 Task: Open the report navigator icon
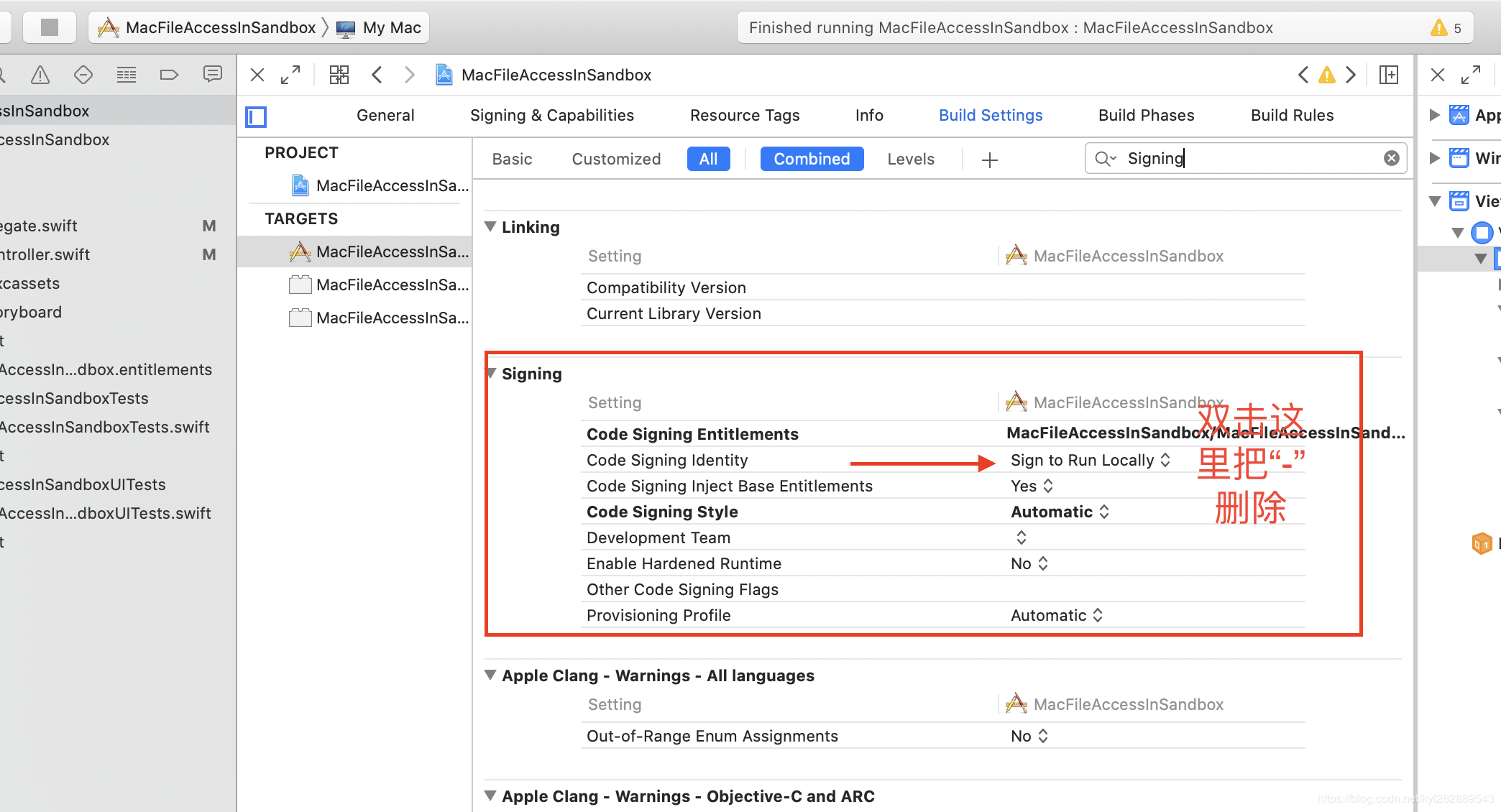click(212, 75)
